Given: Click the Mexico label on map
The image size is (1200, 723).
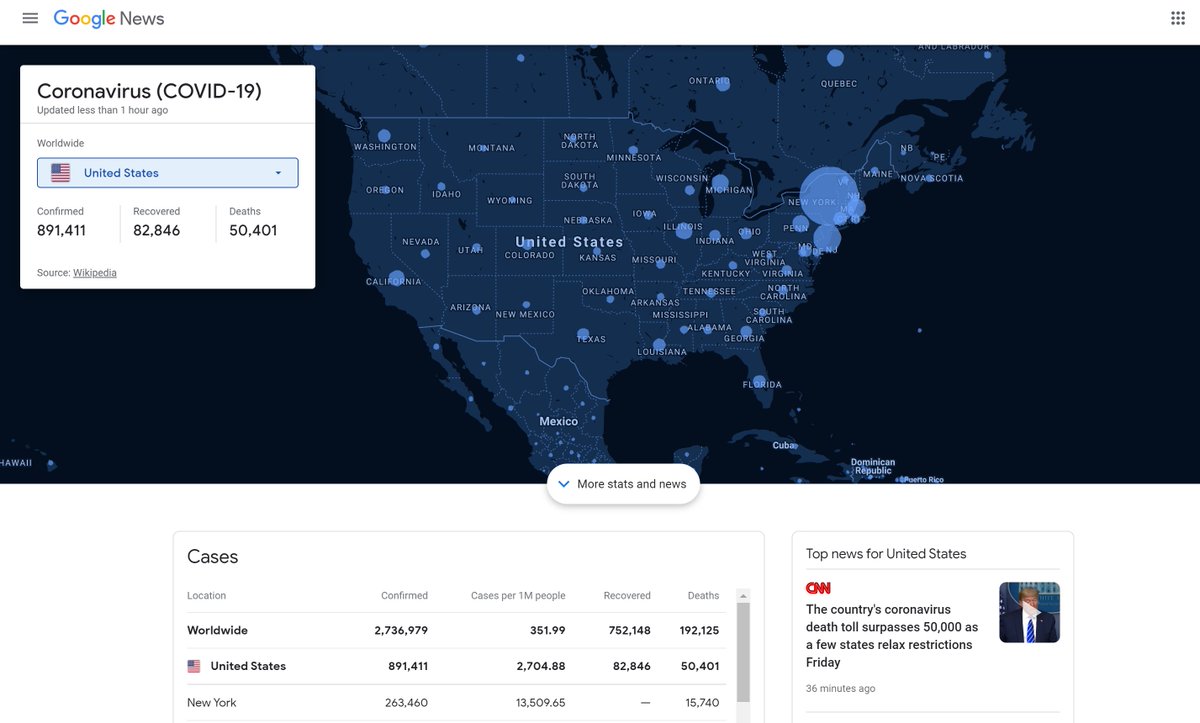Looking at the screenshot, I should coord(559,422).
